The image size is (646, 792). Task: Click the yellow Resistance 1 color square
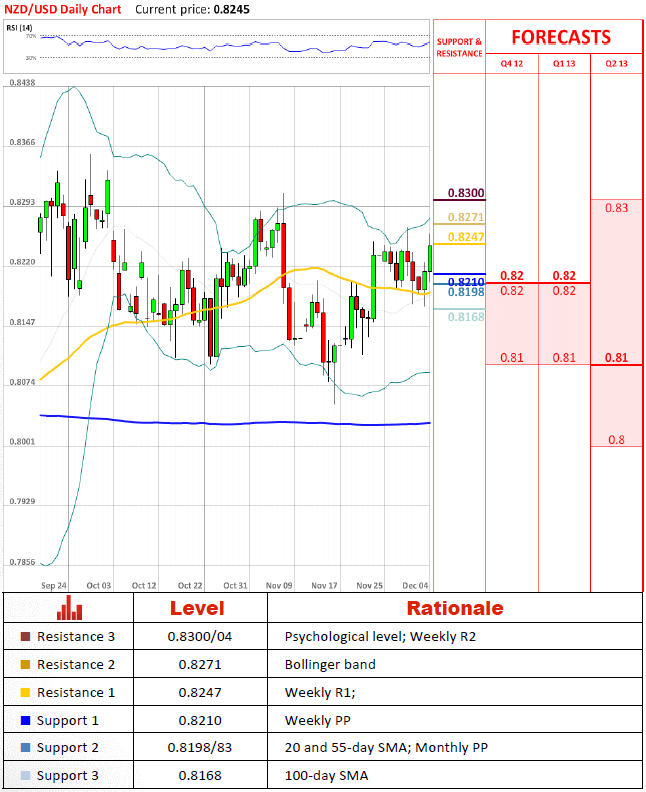25,693
